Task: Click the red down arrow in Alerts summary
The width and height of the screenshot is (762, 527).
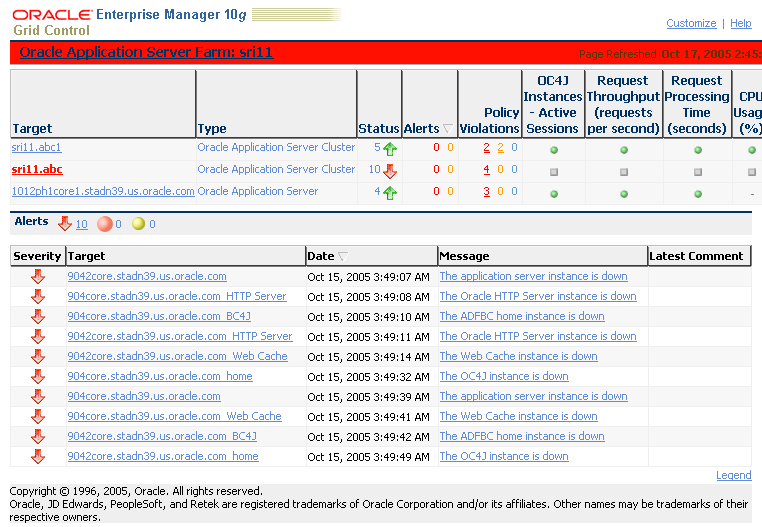Action: (x=65, y=224)
